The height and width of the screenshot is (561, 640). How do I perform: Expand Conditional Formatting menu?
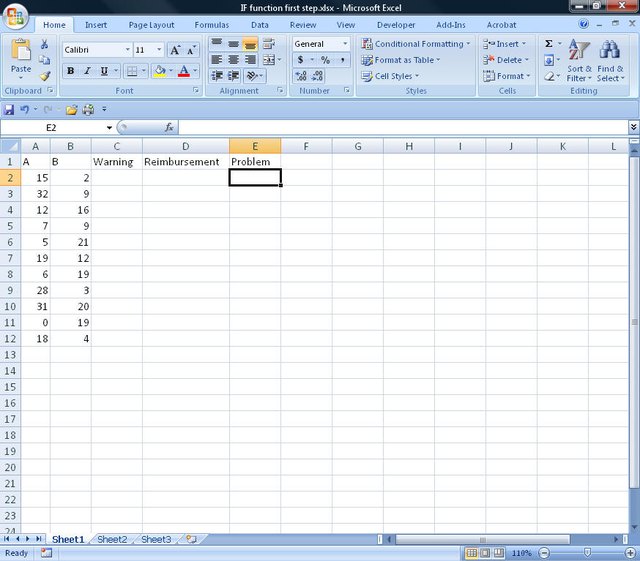pyautogui.click(x=416, y=44)
